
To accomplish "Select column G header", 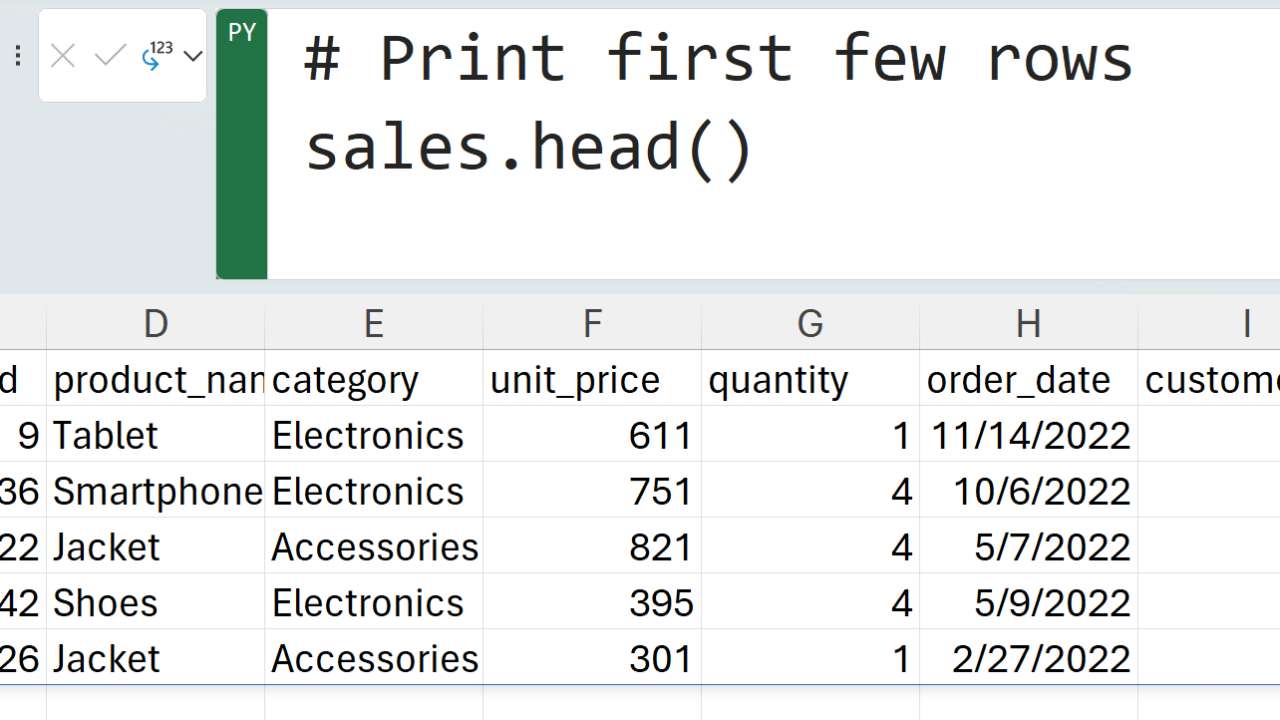I will click(810, 324).
